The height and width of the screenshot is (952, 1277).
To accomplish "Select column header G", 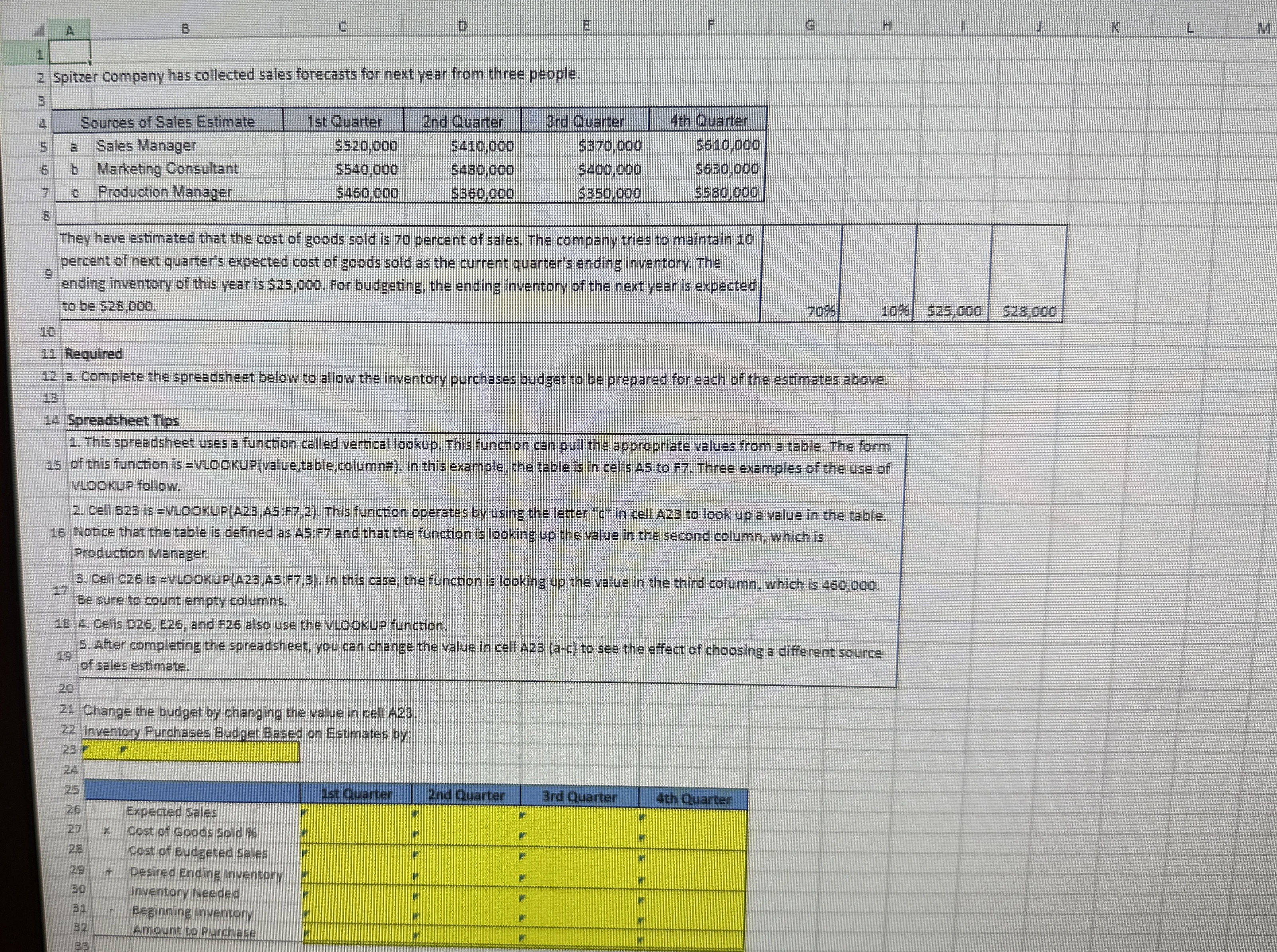I will [810, 26].
